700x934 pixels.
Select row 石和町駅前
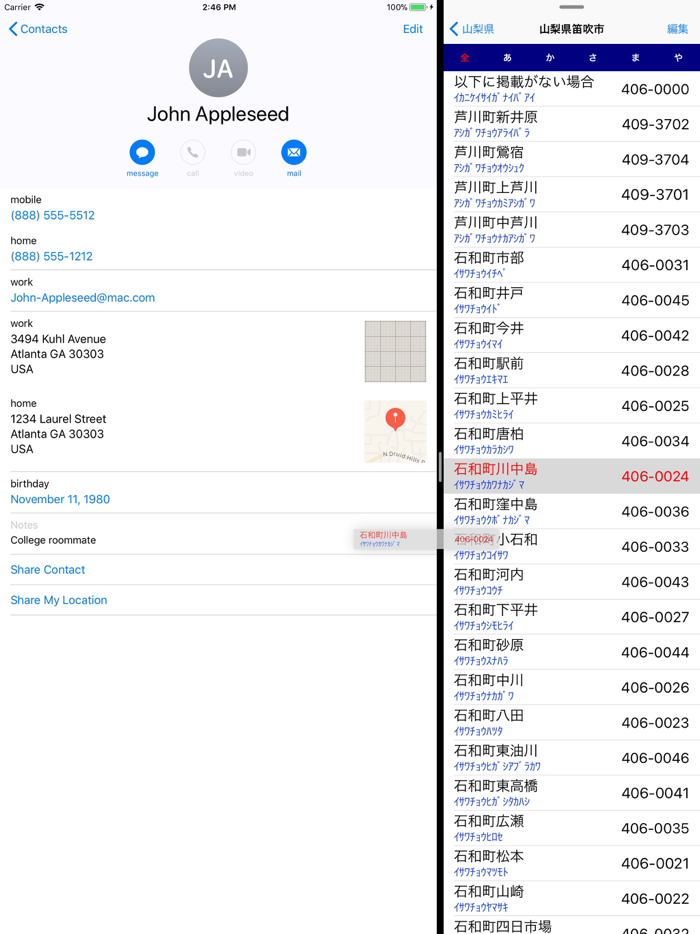click(x=572, y=370)
